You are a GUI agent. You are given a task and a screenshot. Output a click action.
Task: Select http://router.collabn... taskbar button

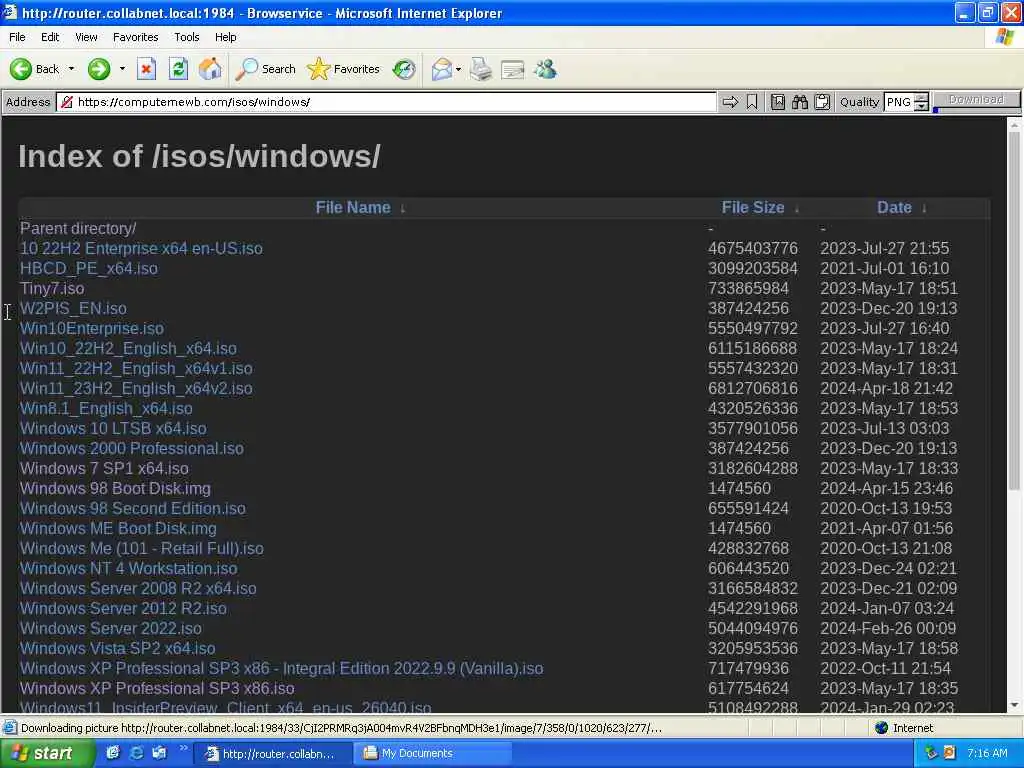click(274, 753)
